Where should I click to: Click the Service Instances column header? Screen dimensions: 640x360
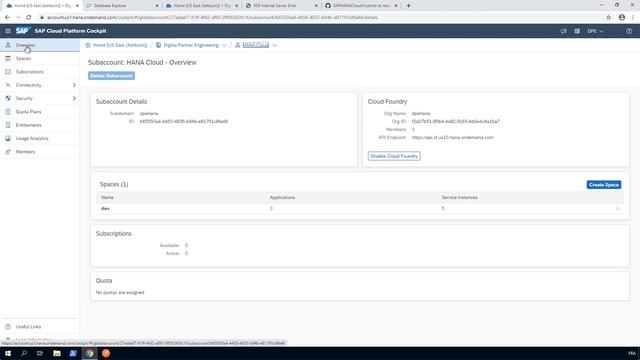click(459, 198)
